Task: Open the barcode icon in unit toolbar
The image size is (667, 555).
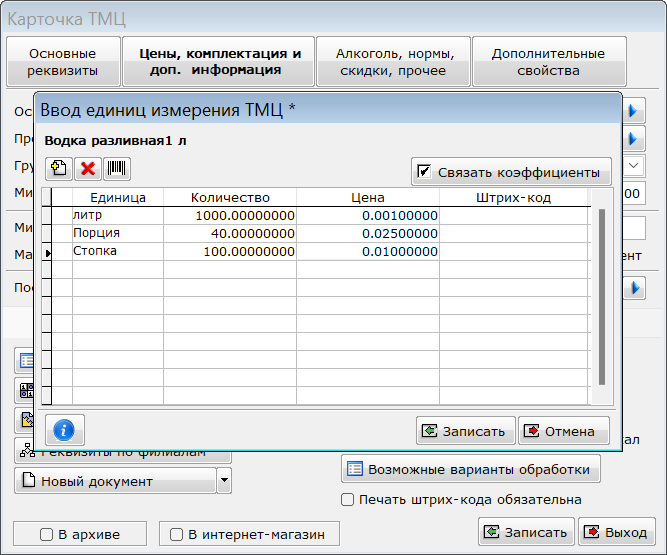Action: pos(117,168)
